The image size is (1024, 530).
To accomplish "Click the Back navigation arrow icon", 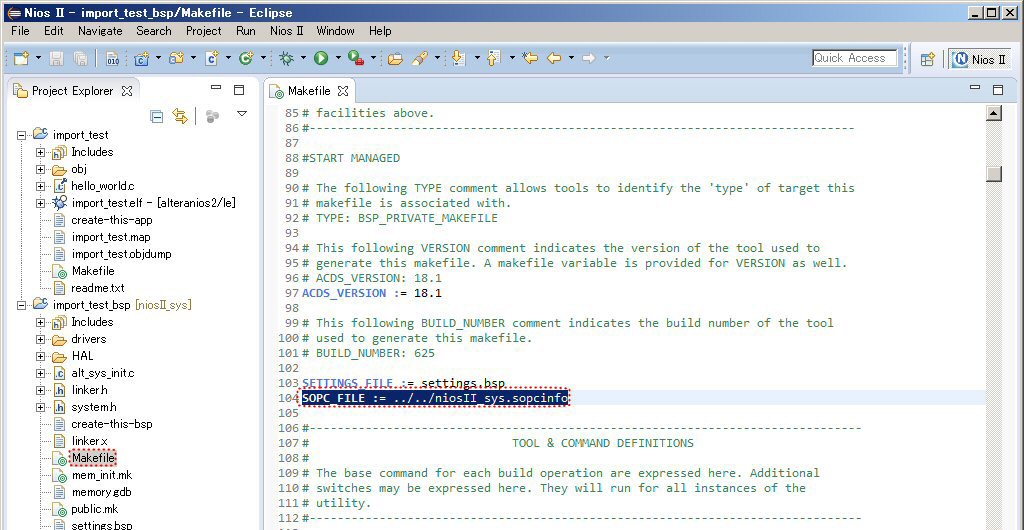I will (553, 59).
